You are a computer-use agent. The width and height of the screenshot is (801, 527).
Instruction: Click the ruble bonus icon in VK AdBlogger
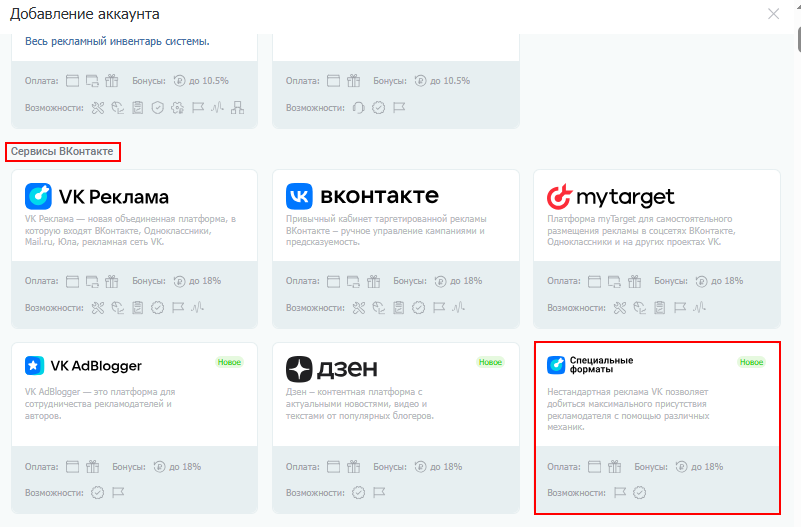coord(159,467)
